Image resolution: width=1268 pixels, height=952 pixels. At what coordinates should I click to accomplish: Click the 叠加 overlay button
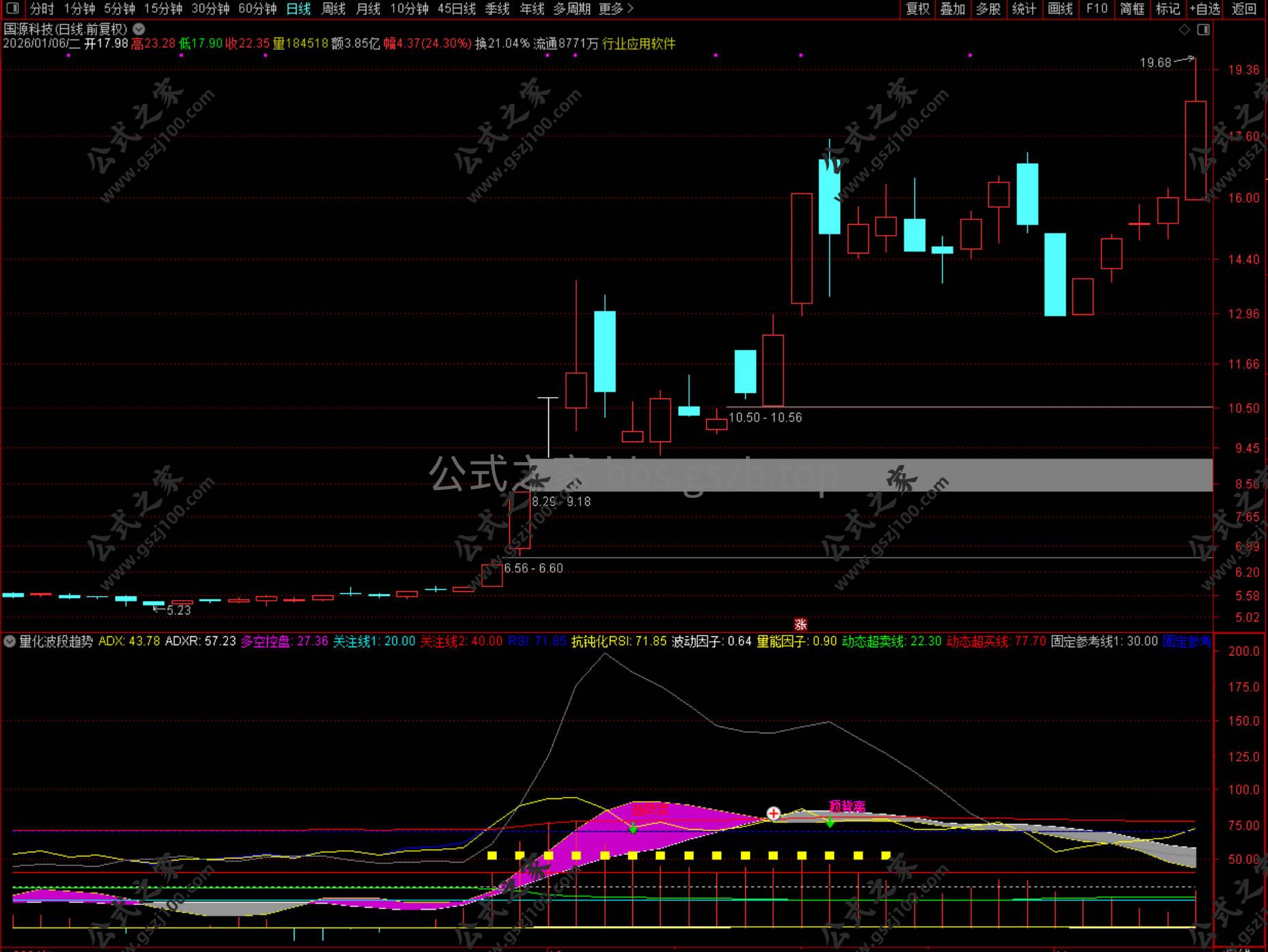pos(953,9)
